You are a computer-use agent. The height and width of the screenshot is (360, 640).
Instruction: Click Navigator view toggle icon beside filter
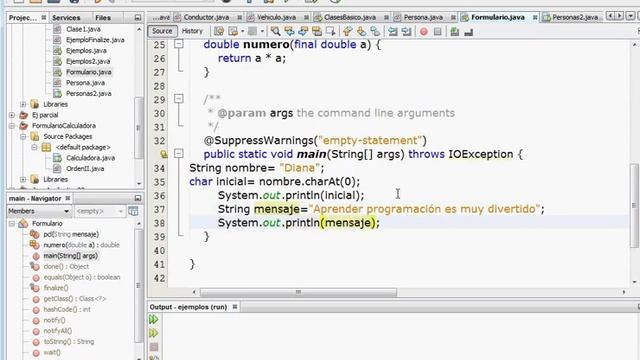coord(133,211)
